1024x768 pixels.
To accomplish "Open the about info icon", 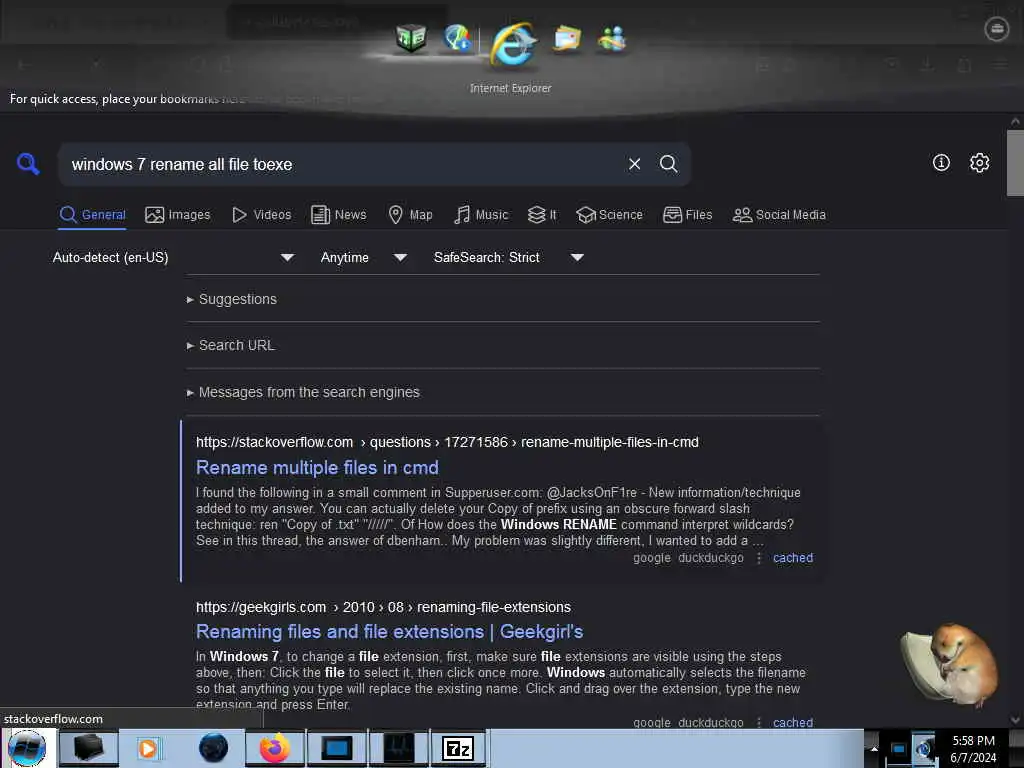I will coord(941,163).
